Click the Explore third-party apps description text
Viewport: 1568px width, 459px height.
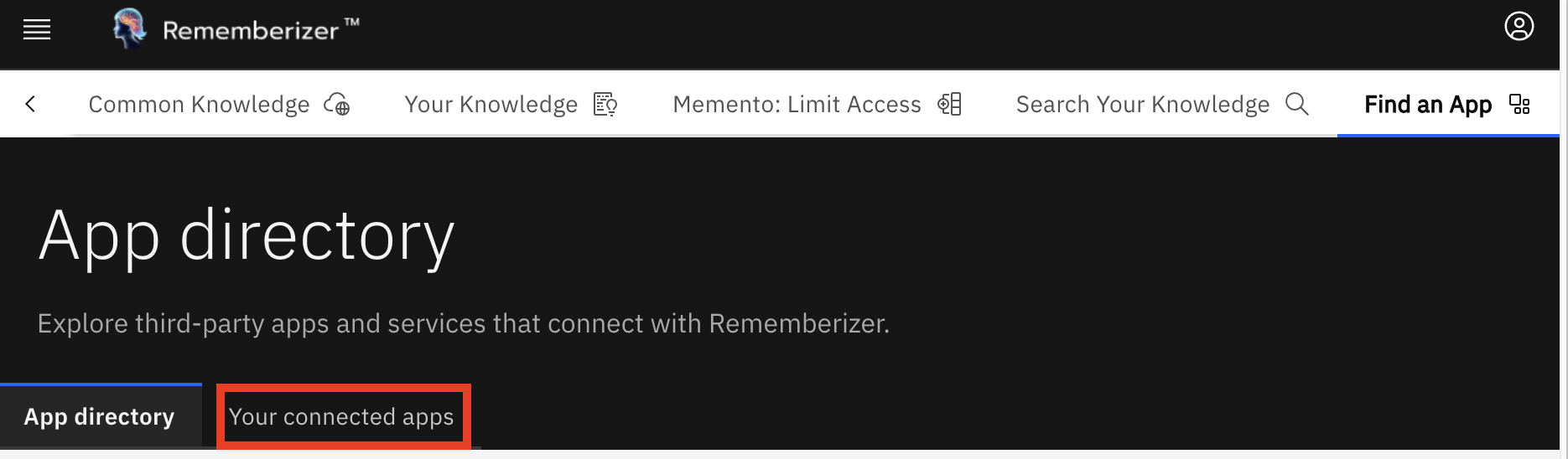[x=463, y=323]
